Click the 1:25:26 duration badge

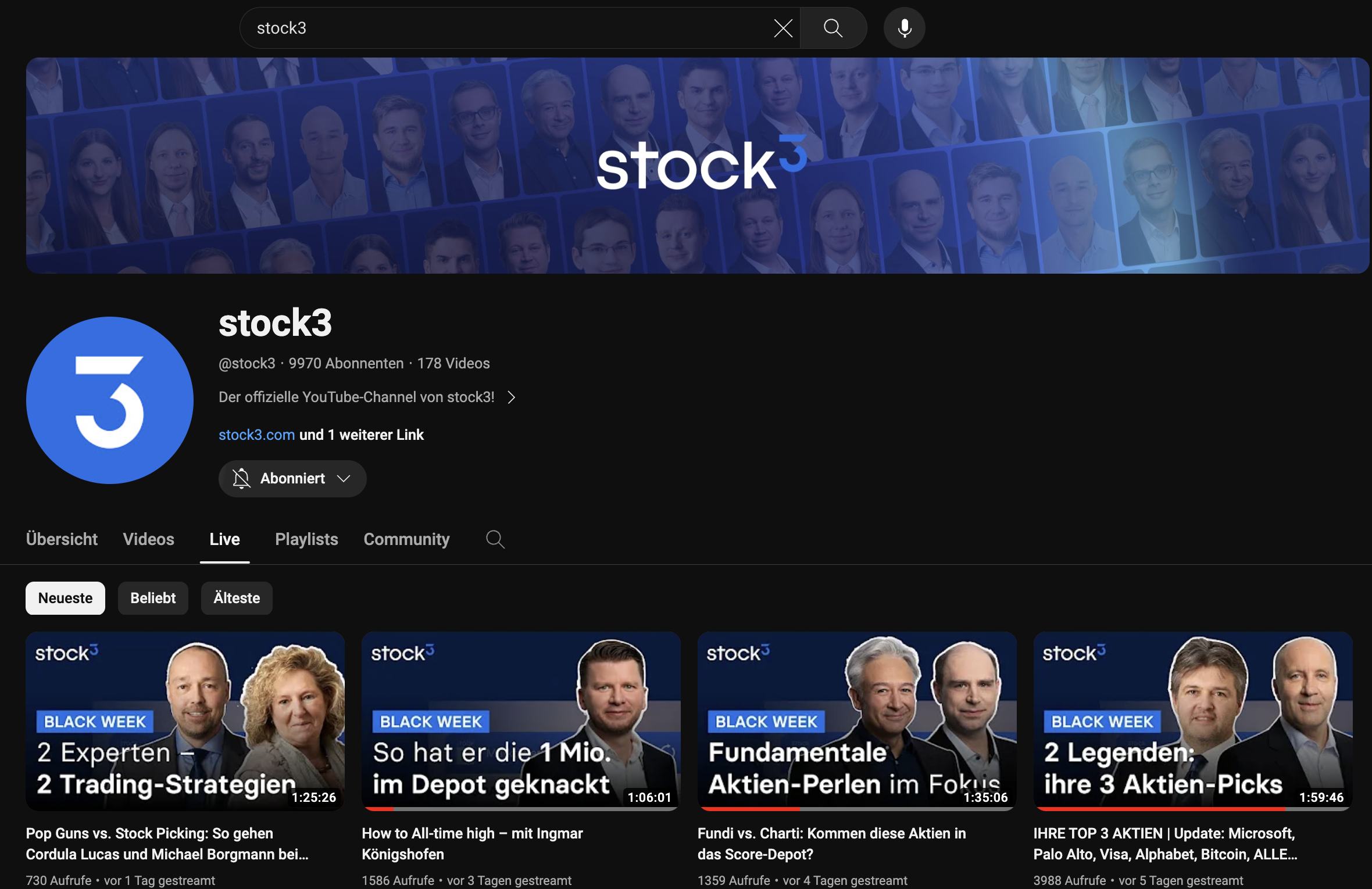click(x=314, y=797)
